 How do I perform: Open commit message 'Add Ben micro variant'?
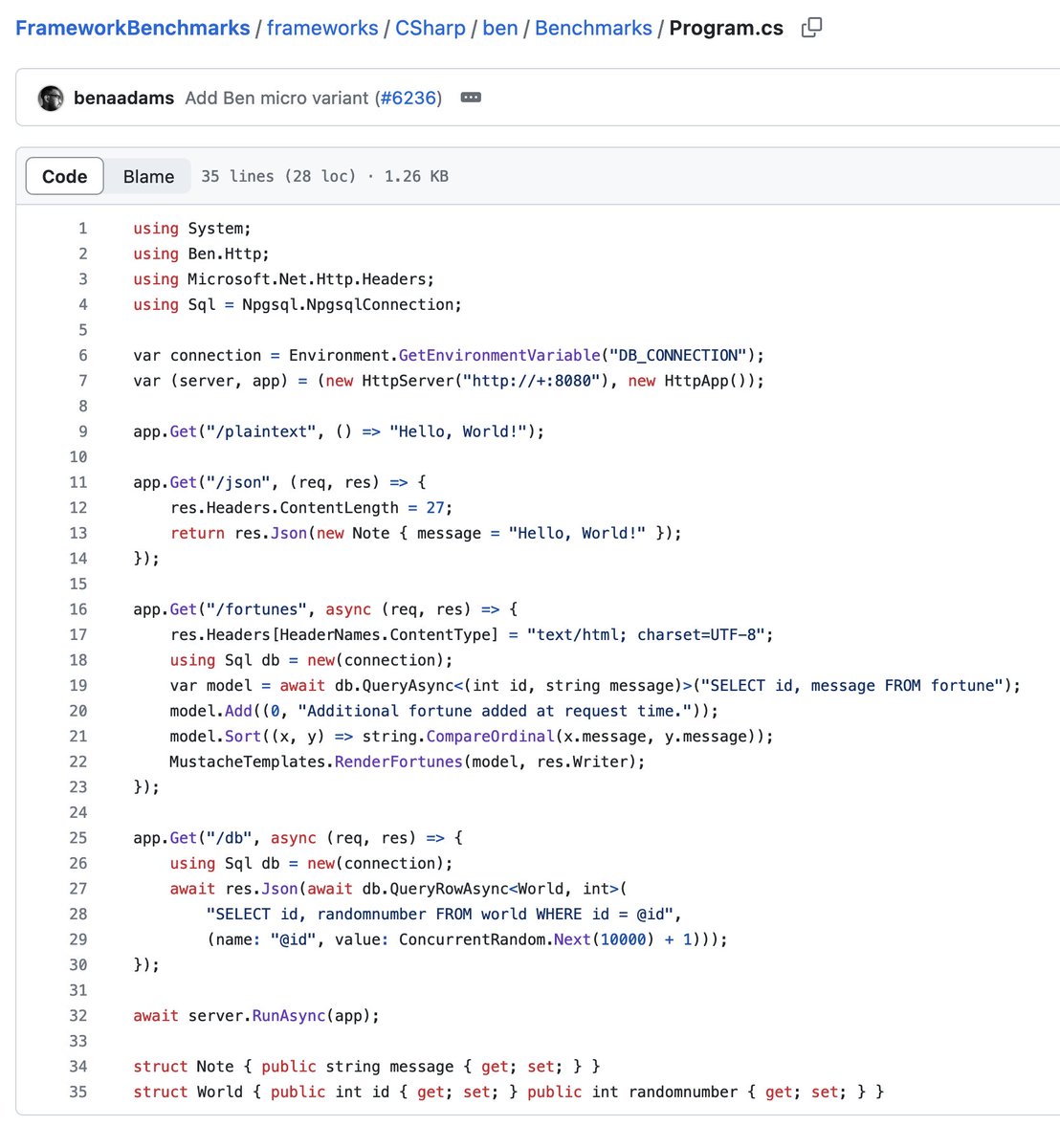point(276,98)
